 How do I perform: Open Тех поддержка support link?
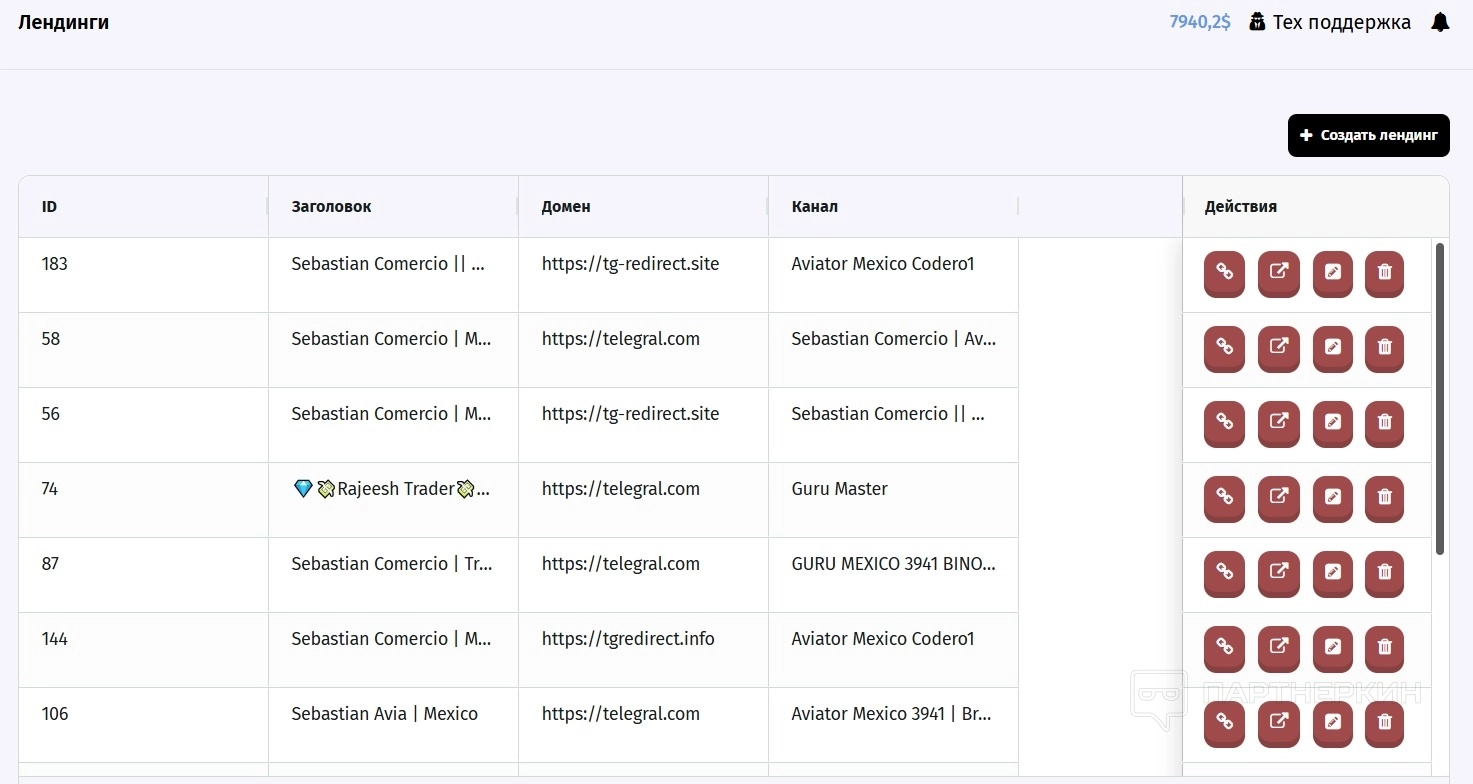pyautogui.click(x=1330, y=22)
